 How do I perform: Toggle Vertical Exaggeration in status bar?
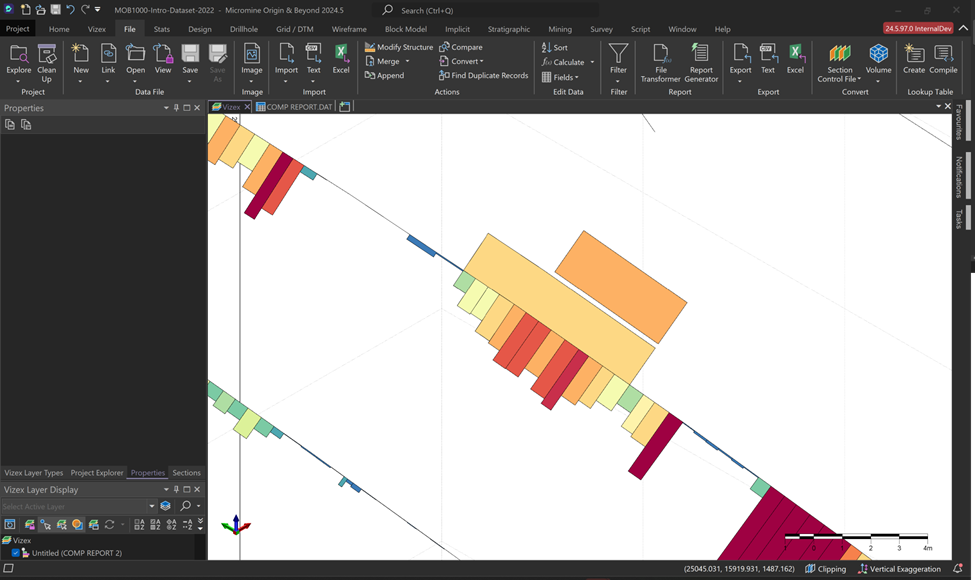pyautogui.click(x=899, y=569)
